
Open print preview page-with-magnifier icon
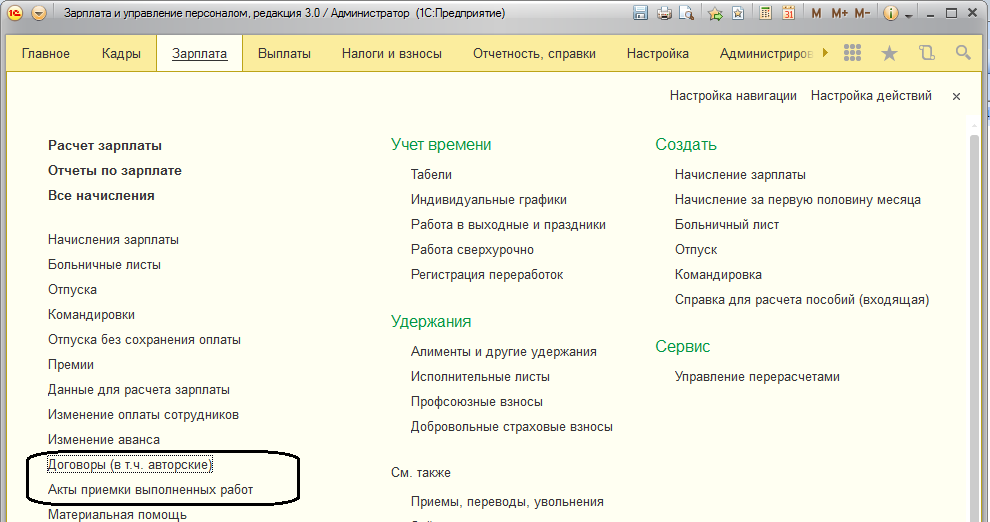[x=687, y=13]
